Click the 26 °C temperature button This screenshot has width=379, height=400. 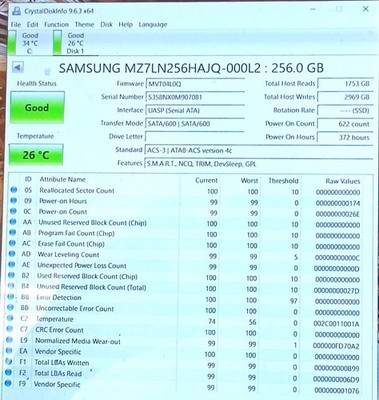point(36,155)
